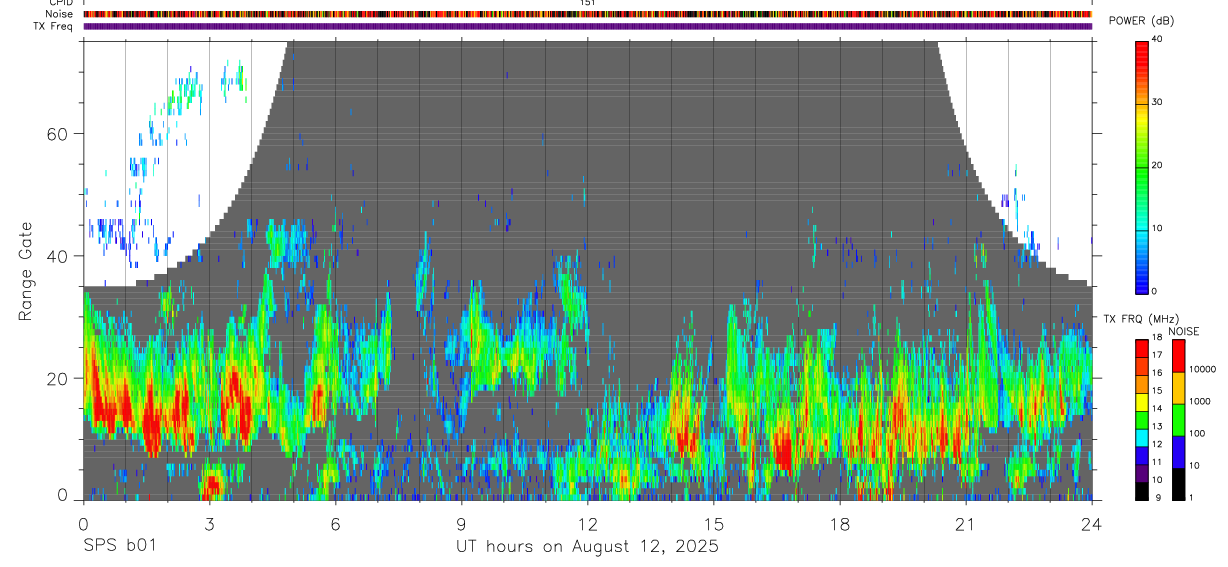Click the power color scale bar
Image resolution: width=1228 pixels, height=567 pixels.
click(1142, 166)
